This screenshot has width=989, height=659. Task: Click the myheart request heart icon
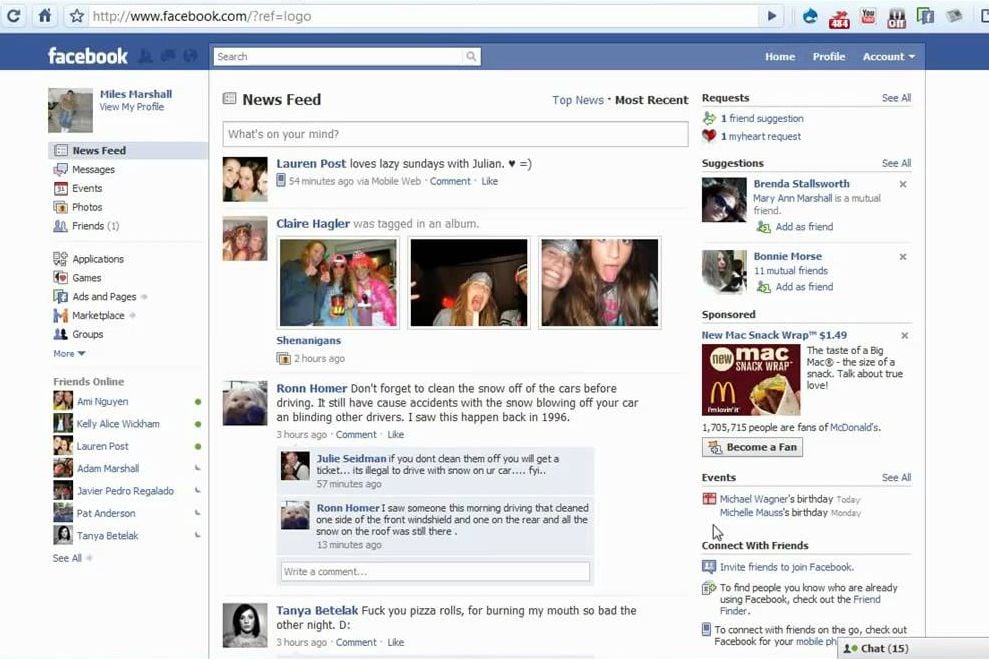(709, 136)
